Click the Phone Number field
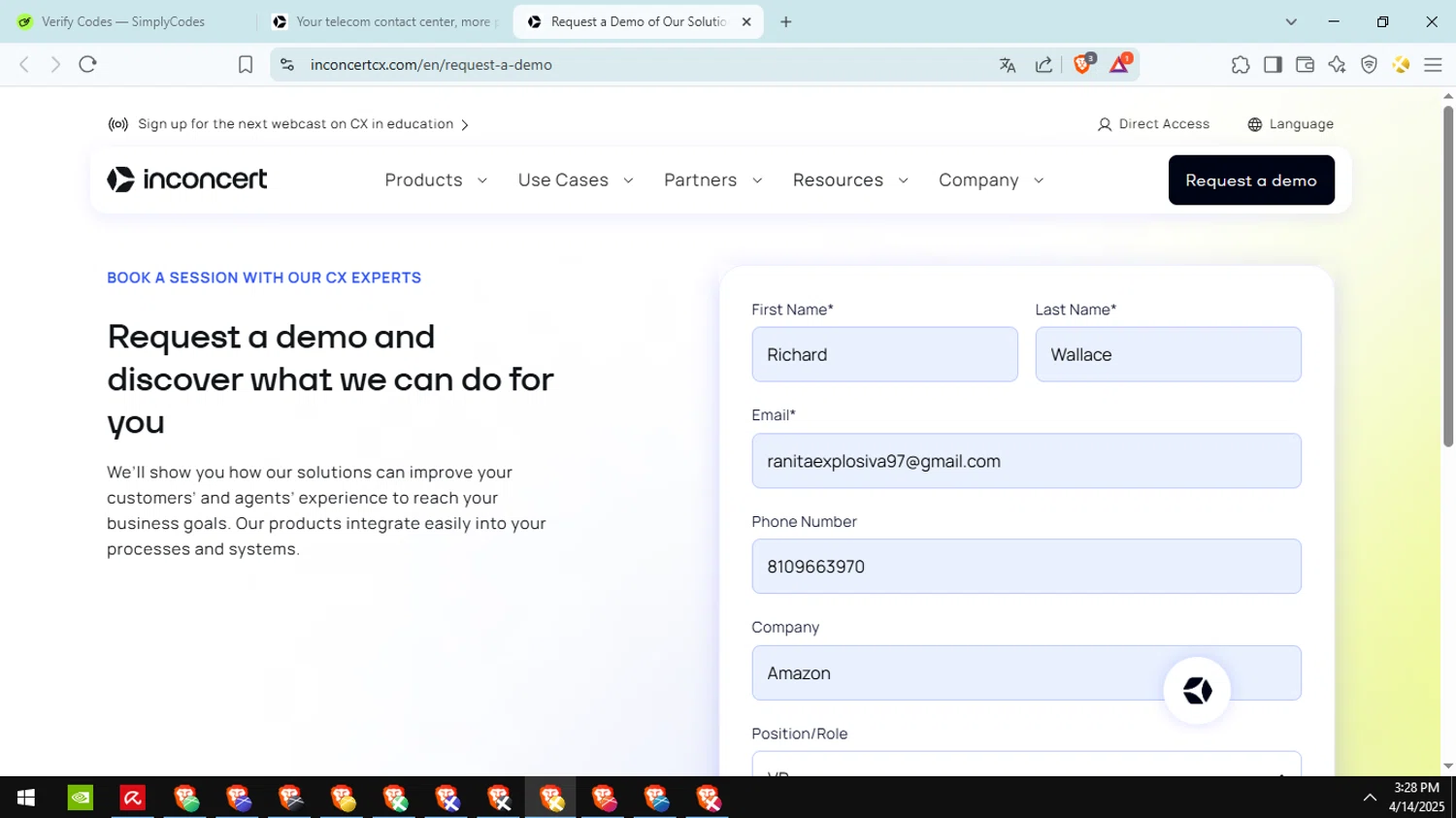This screenshot has width=1456, height=818. tap(1026, 567)
